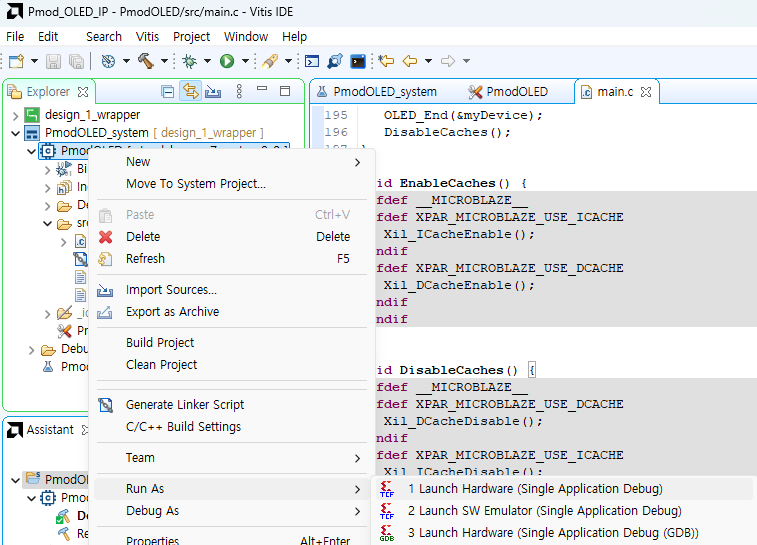757x545 pixels.
Task: Click the Forward navigation arrow icon
Action: coord(448,61)
